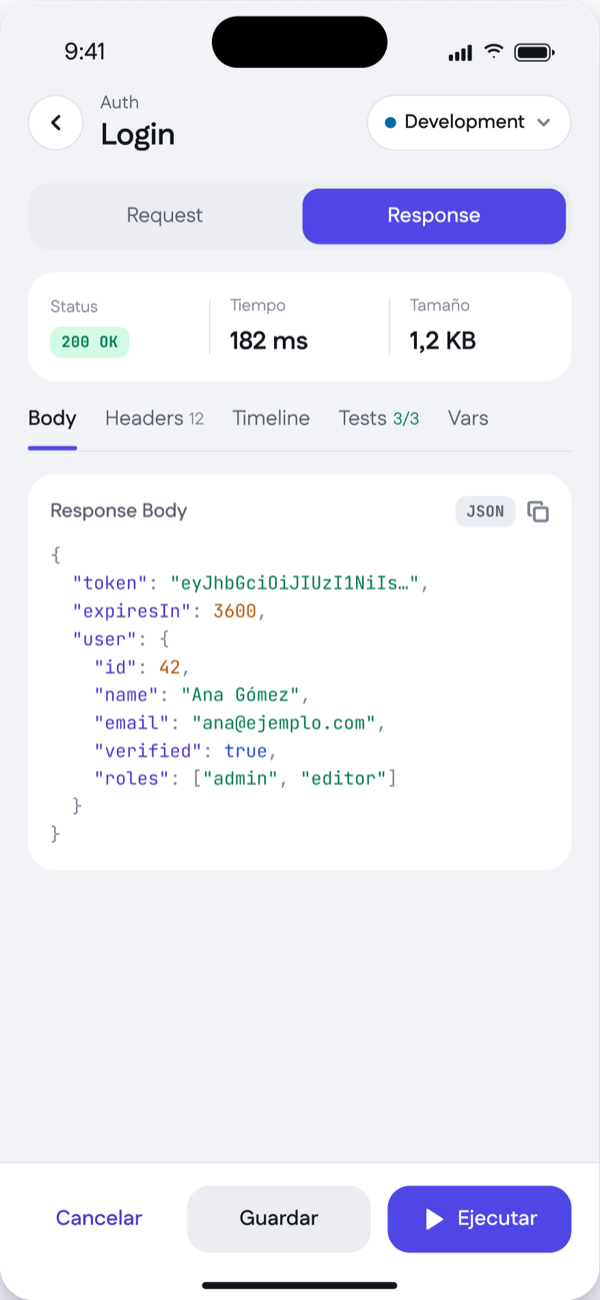Click the "editor" role string
600x1300 pixels.
click(344, 778)
